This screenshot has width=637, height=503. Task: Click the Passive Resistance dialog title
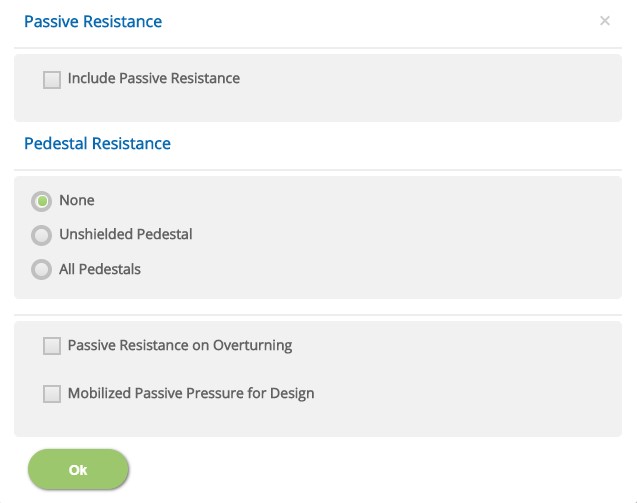(93, 21)
